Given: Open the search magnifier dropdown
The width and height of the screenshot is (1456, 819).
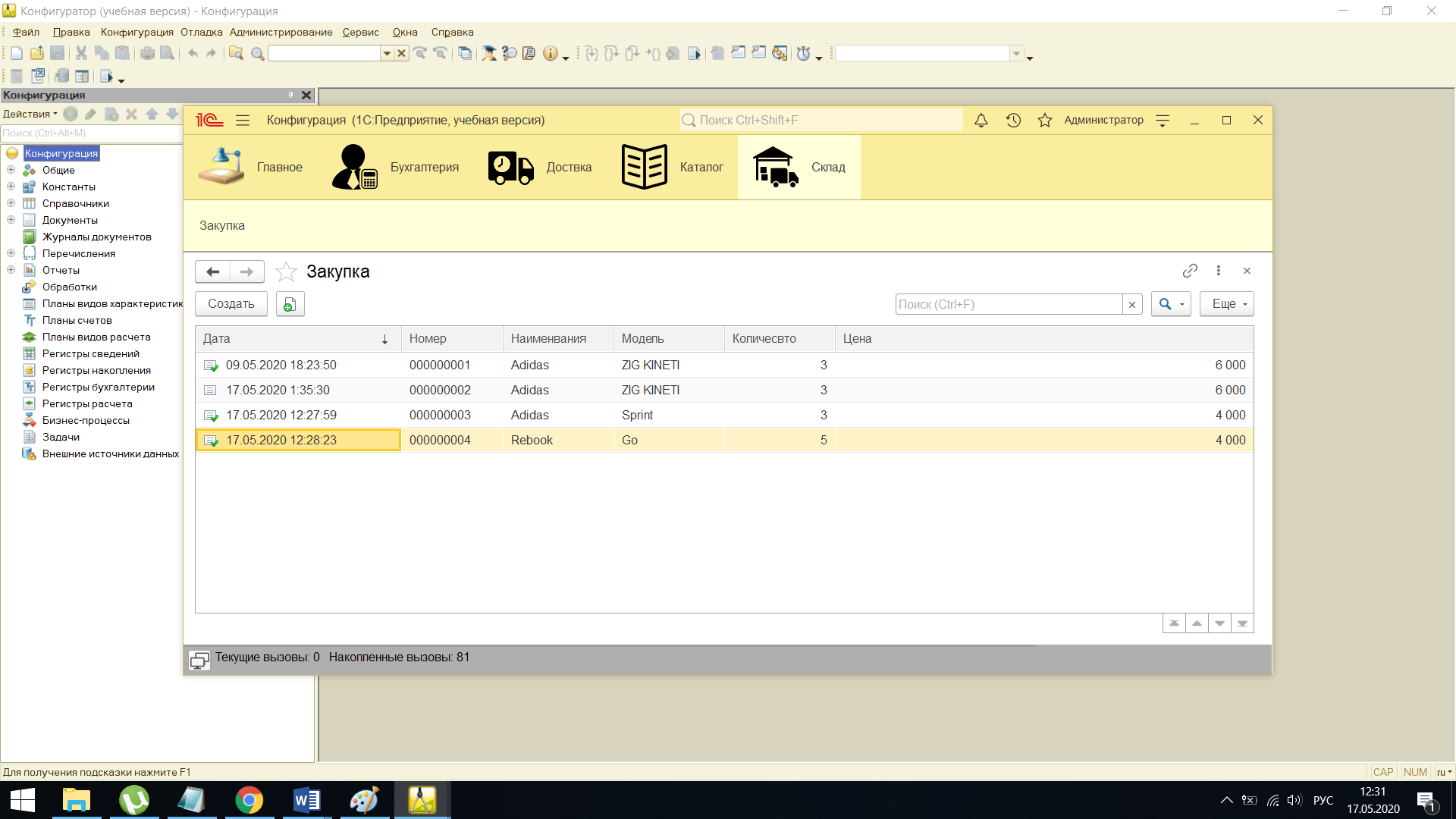Looking at the screenshot, I should pos(1171,304).
